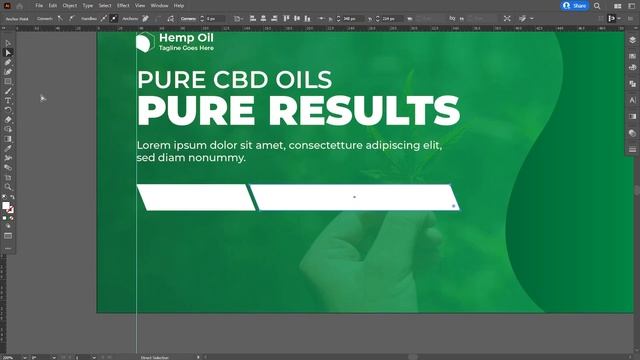Screen dimensions: 640x360
Task: Select the Gradient tool in toolbar
Action: point(8,139)
